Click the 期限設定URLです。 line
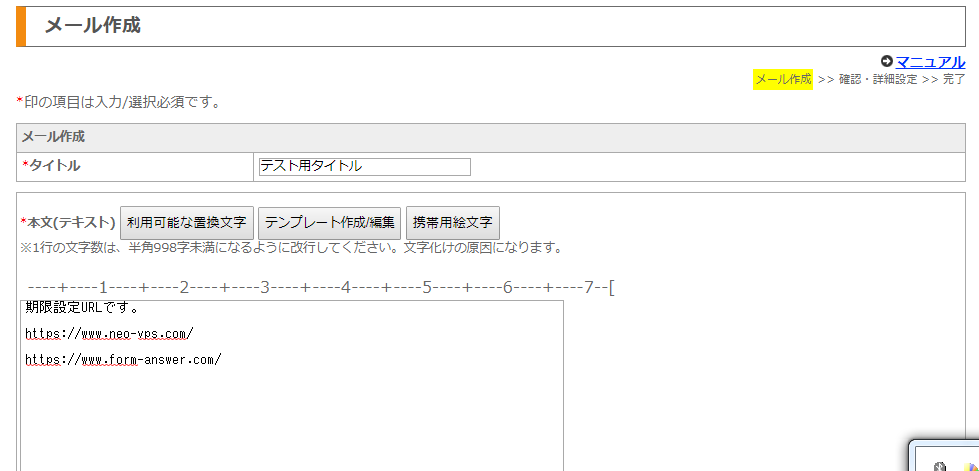 click(82, 308)
